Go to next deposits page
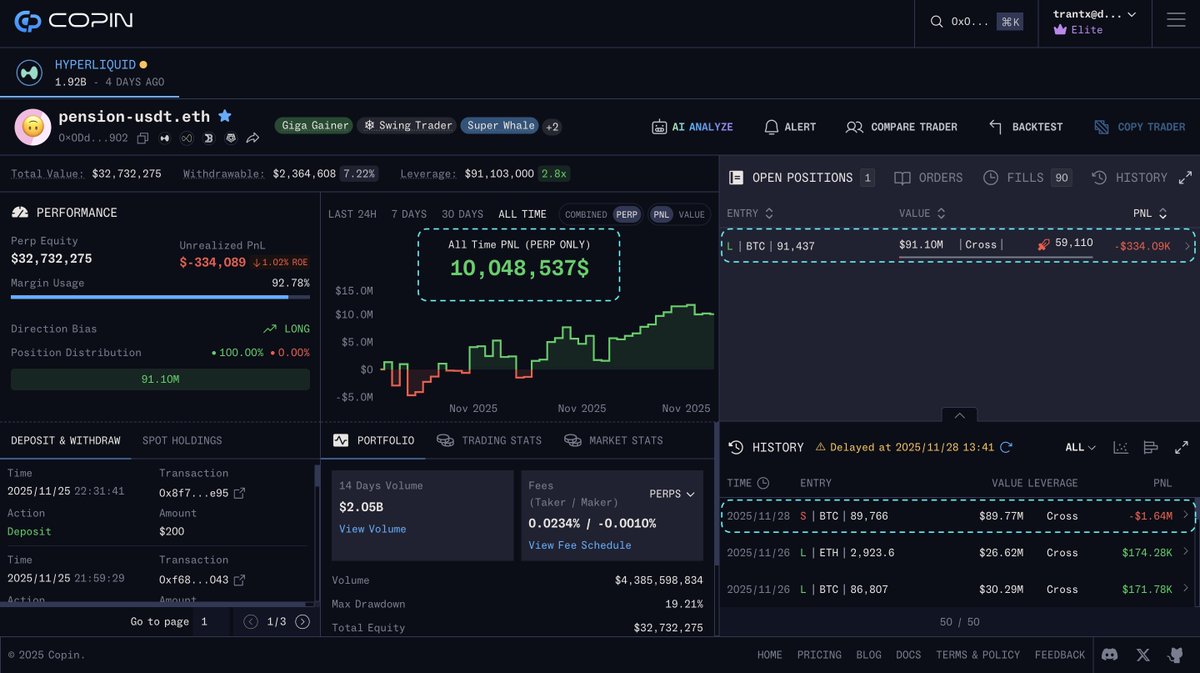Image resolution: width=1200 pixels, height=673 pixels. [302, 622]
